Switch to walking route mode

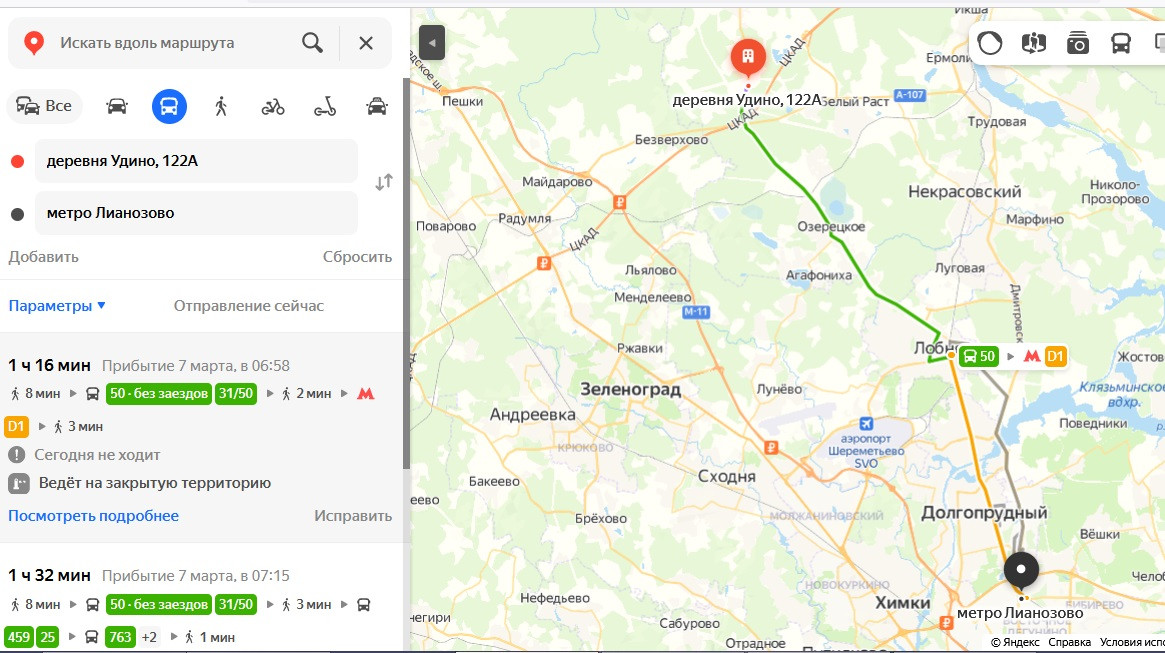(221, 106)
